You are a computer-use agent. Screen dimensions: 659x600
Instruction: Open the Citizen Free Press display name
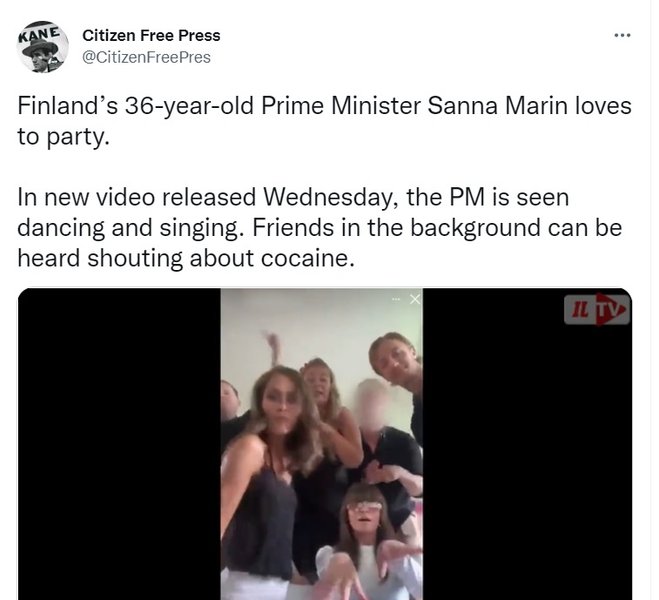151,36
